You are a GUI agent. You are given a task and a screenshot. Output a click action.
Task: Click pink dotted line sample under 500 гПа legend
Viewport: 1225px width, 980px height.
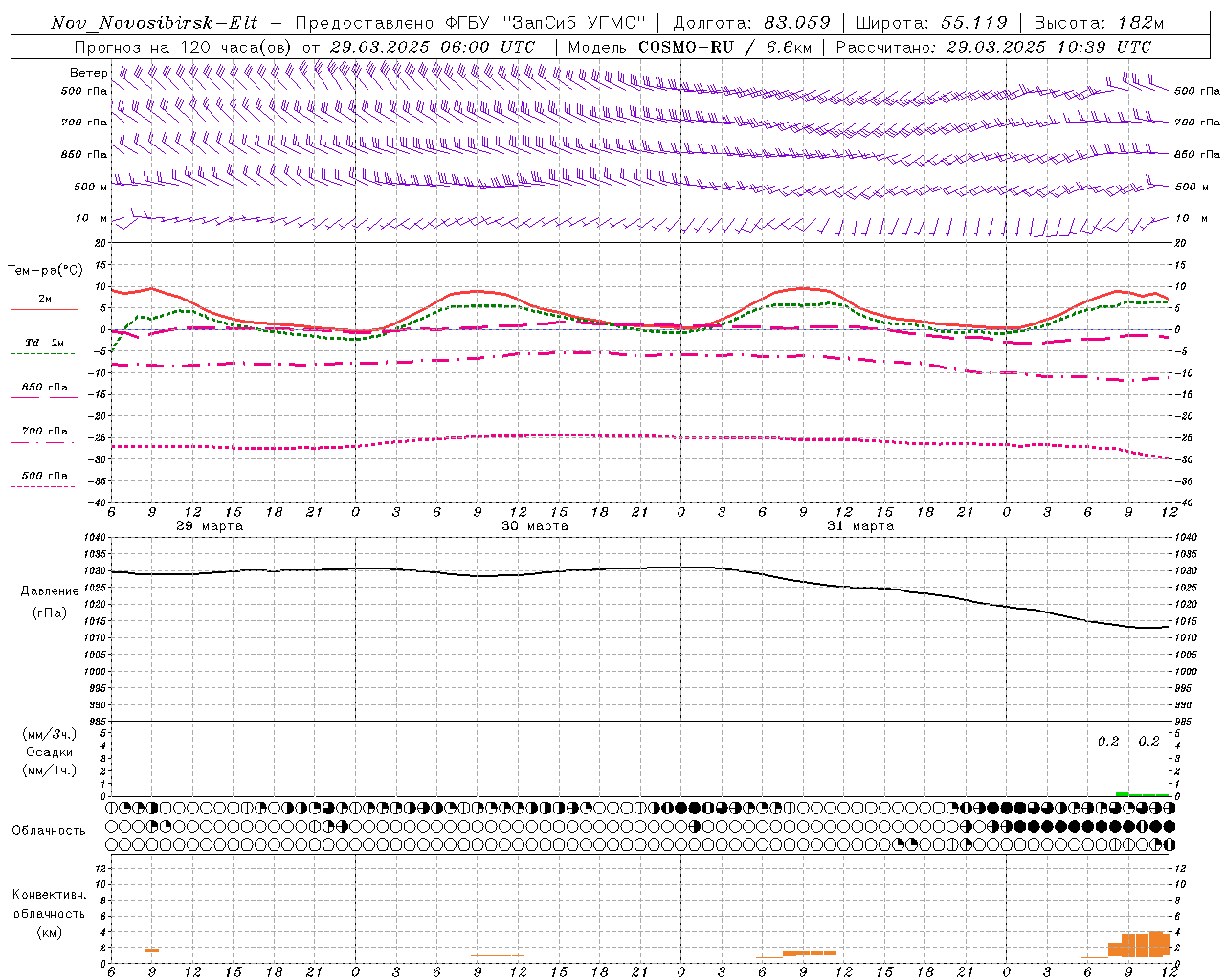coord(42,486)
